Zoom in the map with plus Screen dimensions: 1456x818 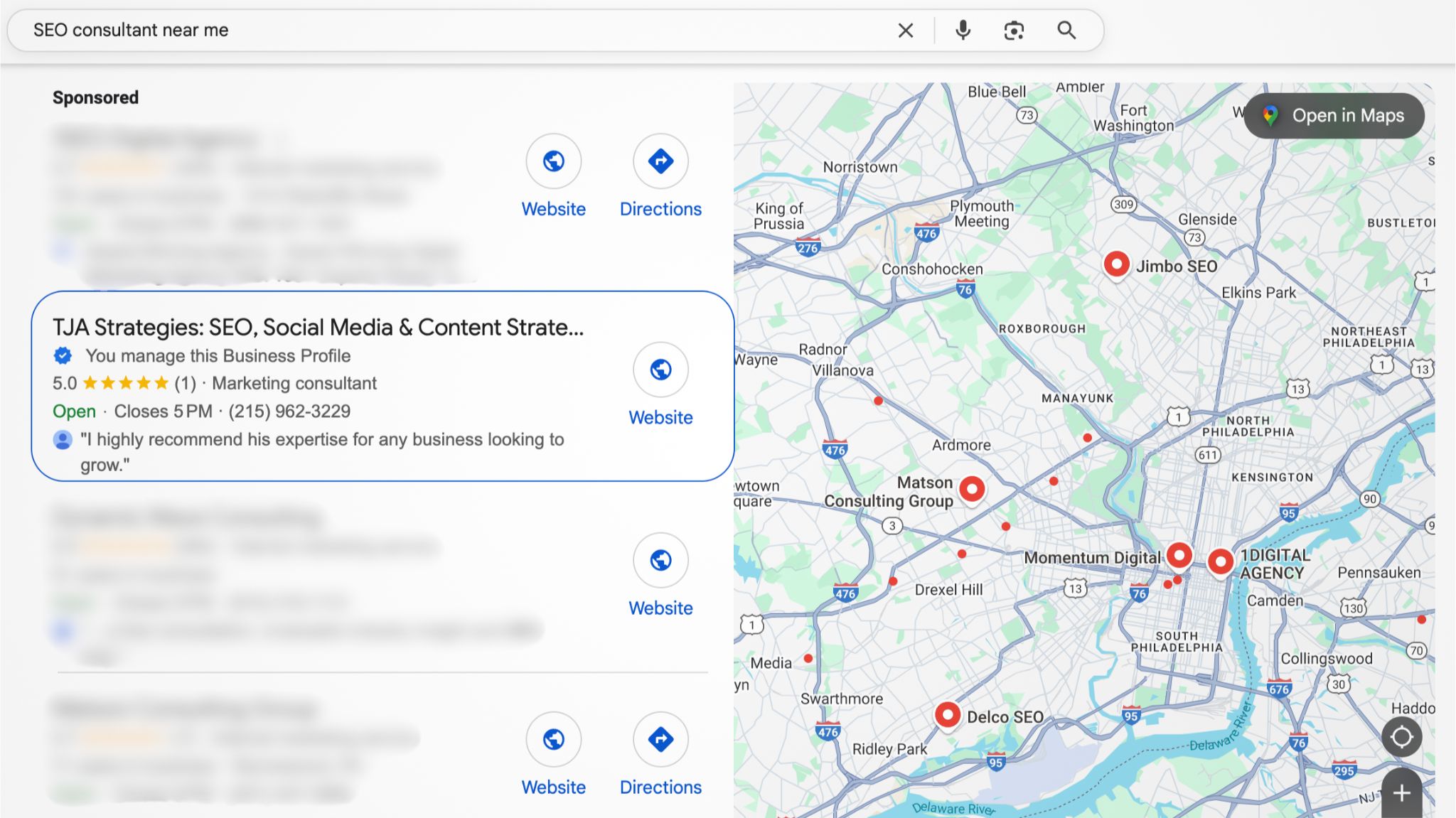1401,793
